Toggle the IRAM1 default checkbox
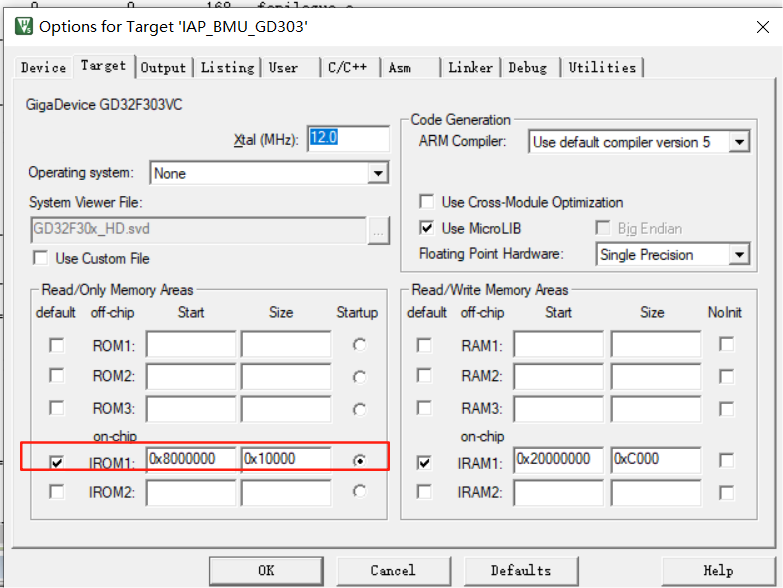Viewport: 783px width, 588px height. point(424,462)
